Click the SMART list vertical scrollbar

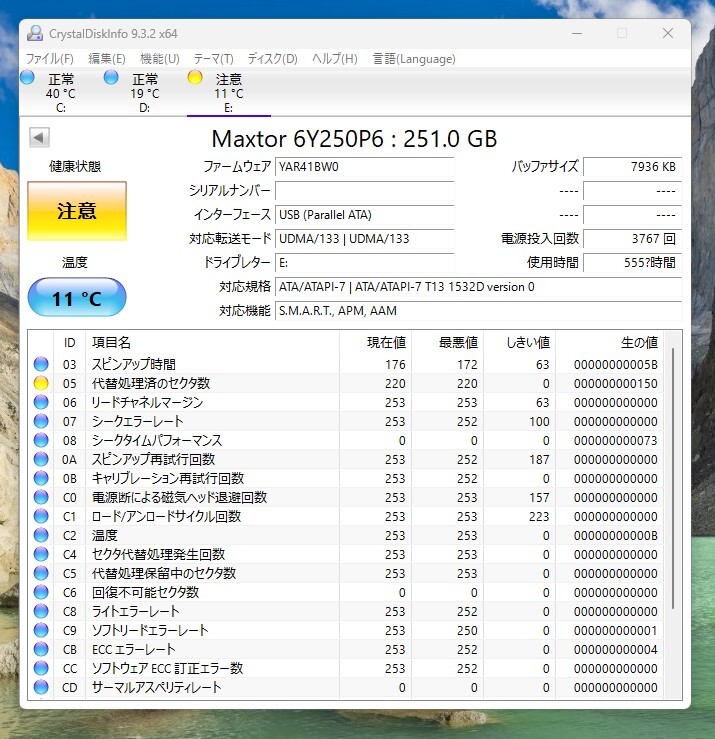(x=673, y=478)
